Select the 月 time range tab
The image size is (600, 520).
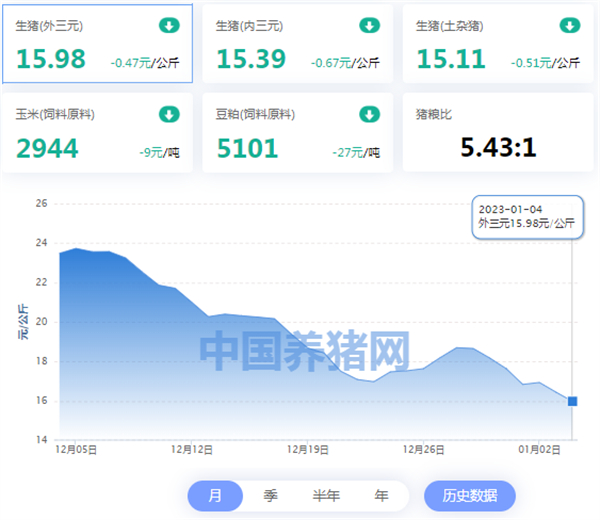(x=215, y=496)
